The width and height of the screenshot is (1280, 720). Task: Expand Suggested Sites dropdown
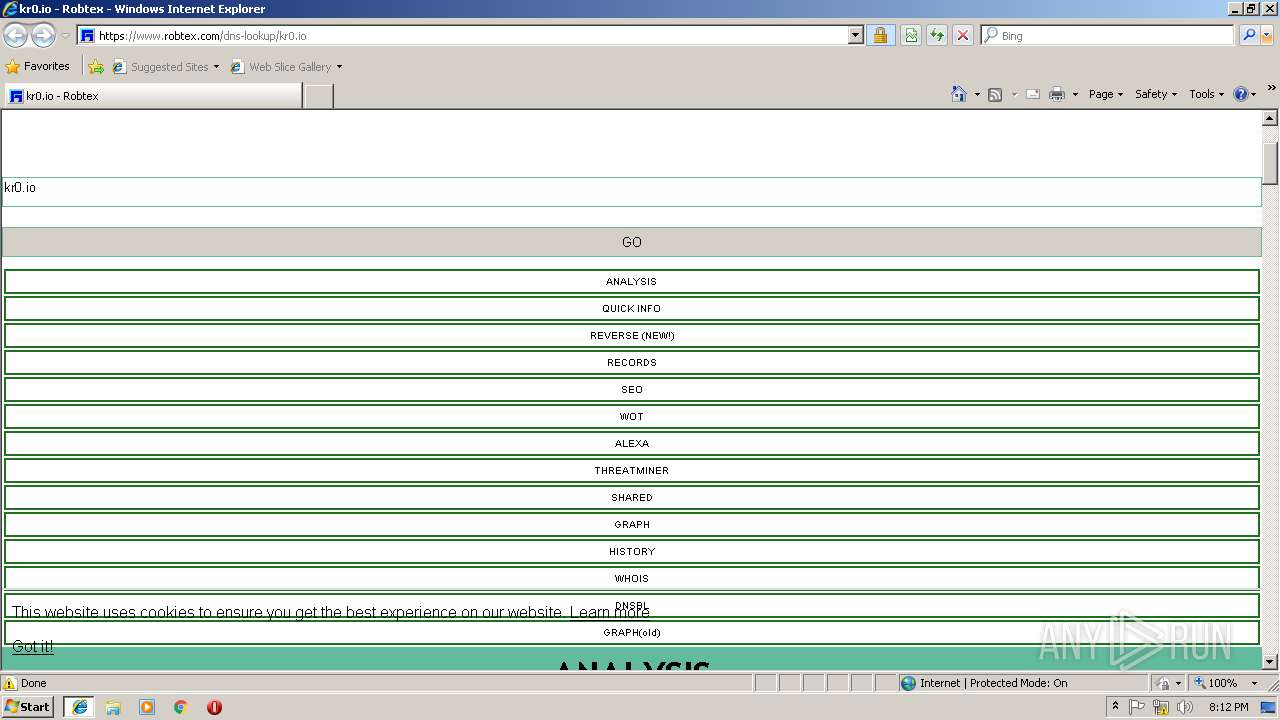pyautogui.click(x=216, y=67)
